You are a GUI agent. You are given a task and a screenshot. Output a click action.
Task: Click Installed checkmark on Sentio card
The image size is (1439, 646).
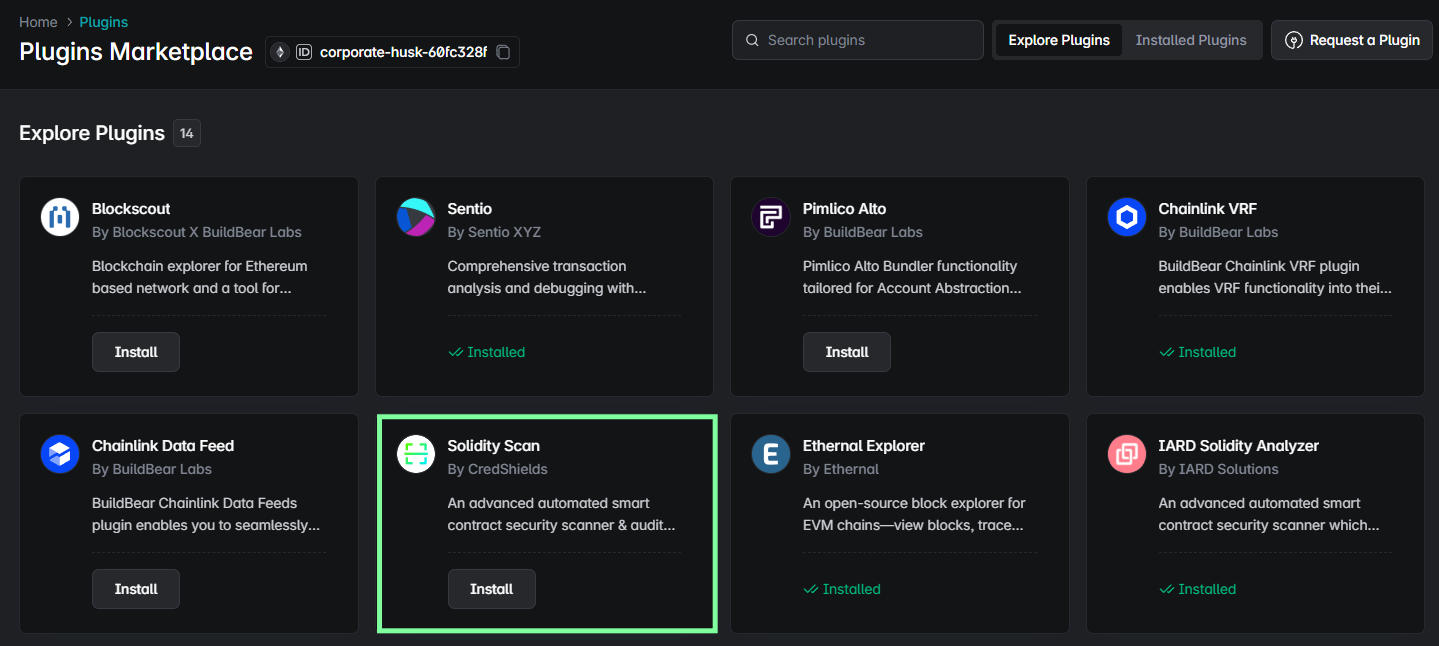click(x=455, y=352)
